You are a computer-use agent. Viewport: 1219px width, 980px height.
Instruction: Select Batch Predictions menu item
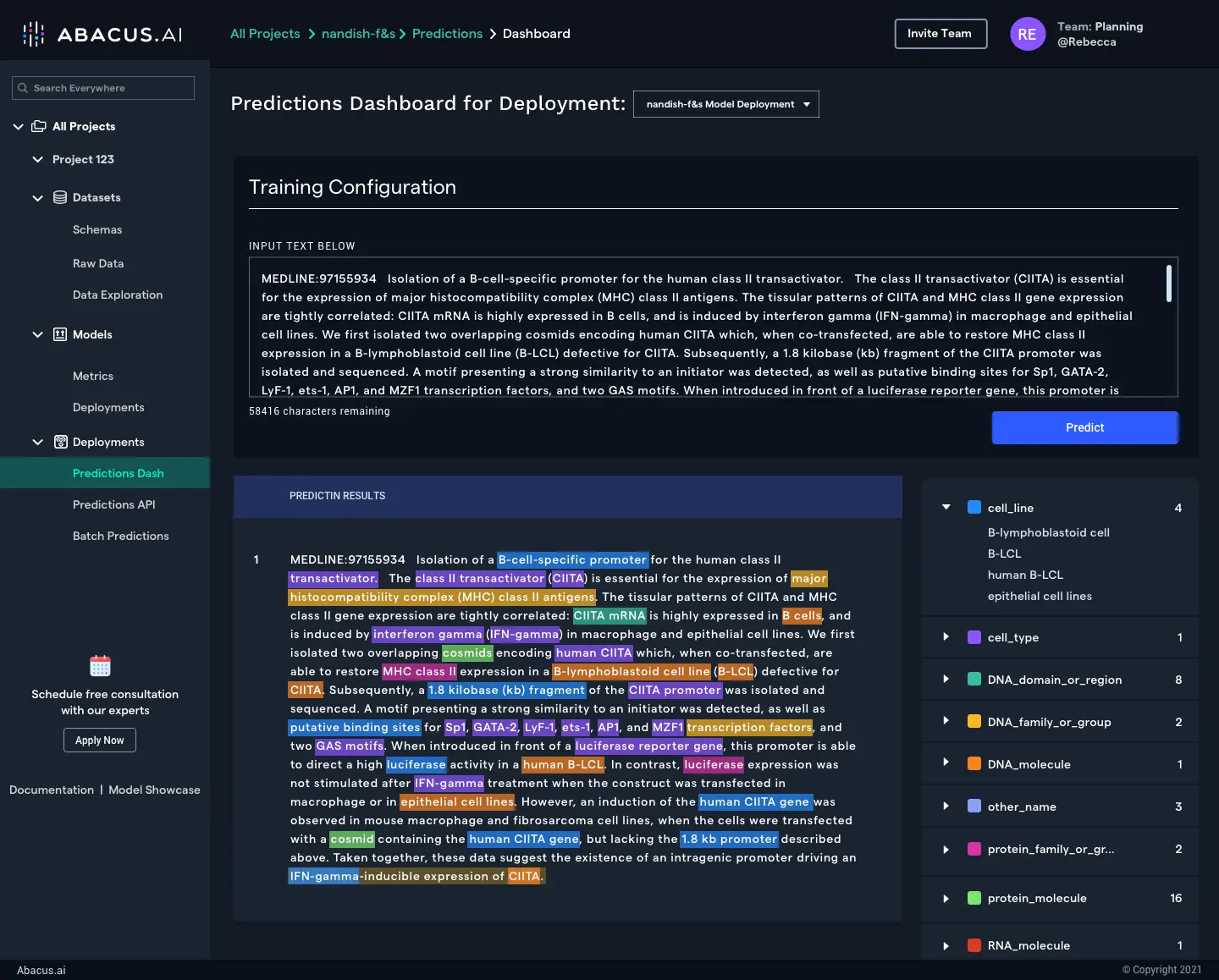[x=120, y=536]
